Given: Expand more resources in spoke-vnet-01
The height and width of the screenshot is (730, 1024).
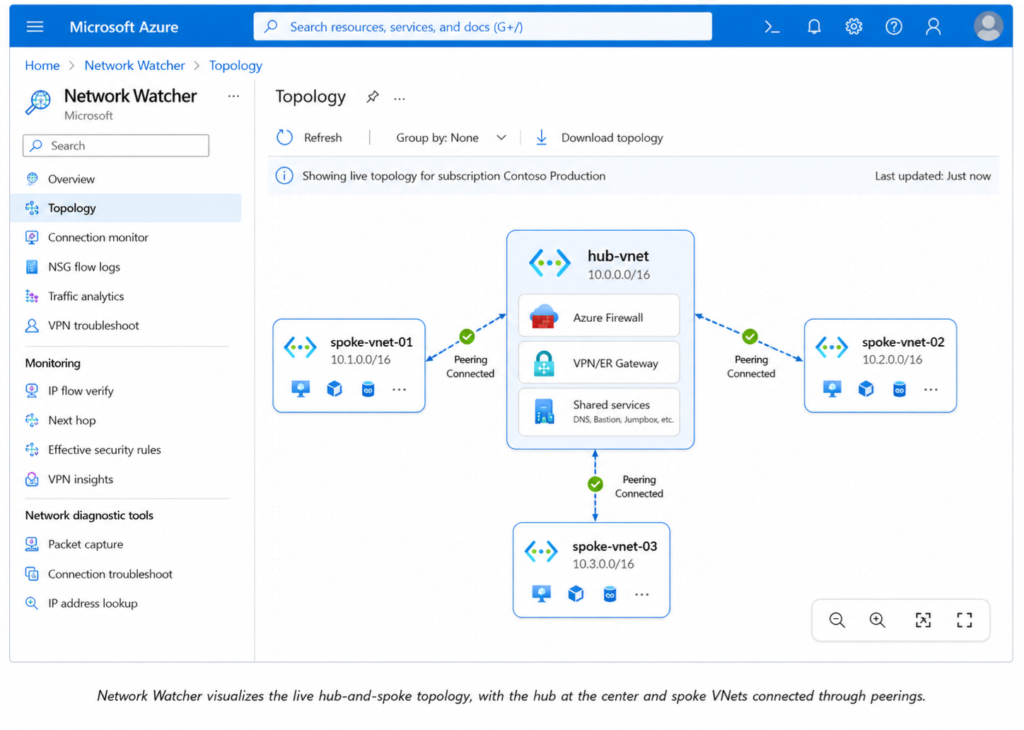Looking at the screenshot, I should click(x=399, y=390).
